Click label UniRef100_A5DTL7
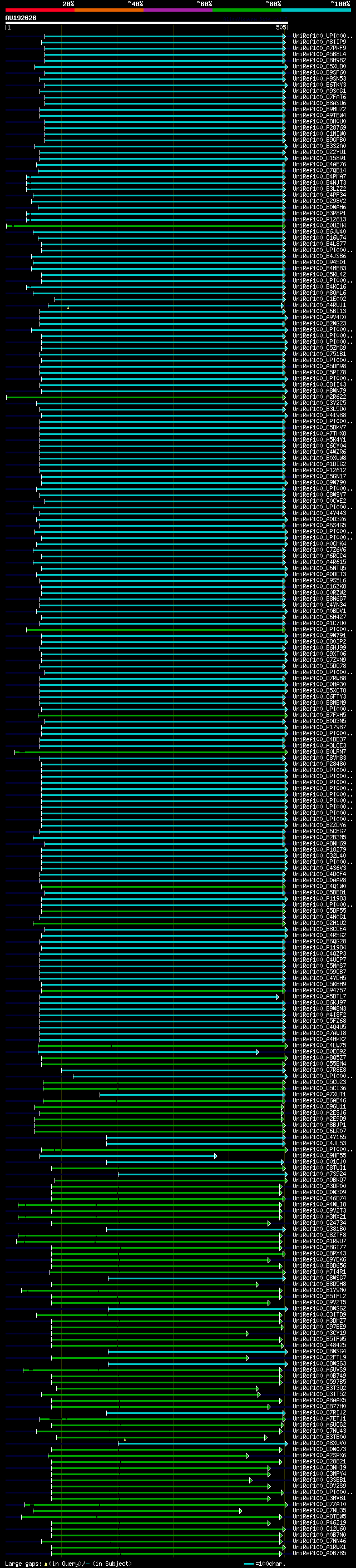The height and width of the screenshot is (1568, 356). pyautogui.click(x=319, y=996)
